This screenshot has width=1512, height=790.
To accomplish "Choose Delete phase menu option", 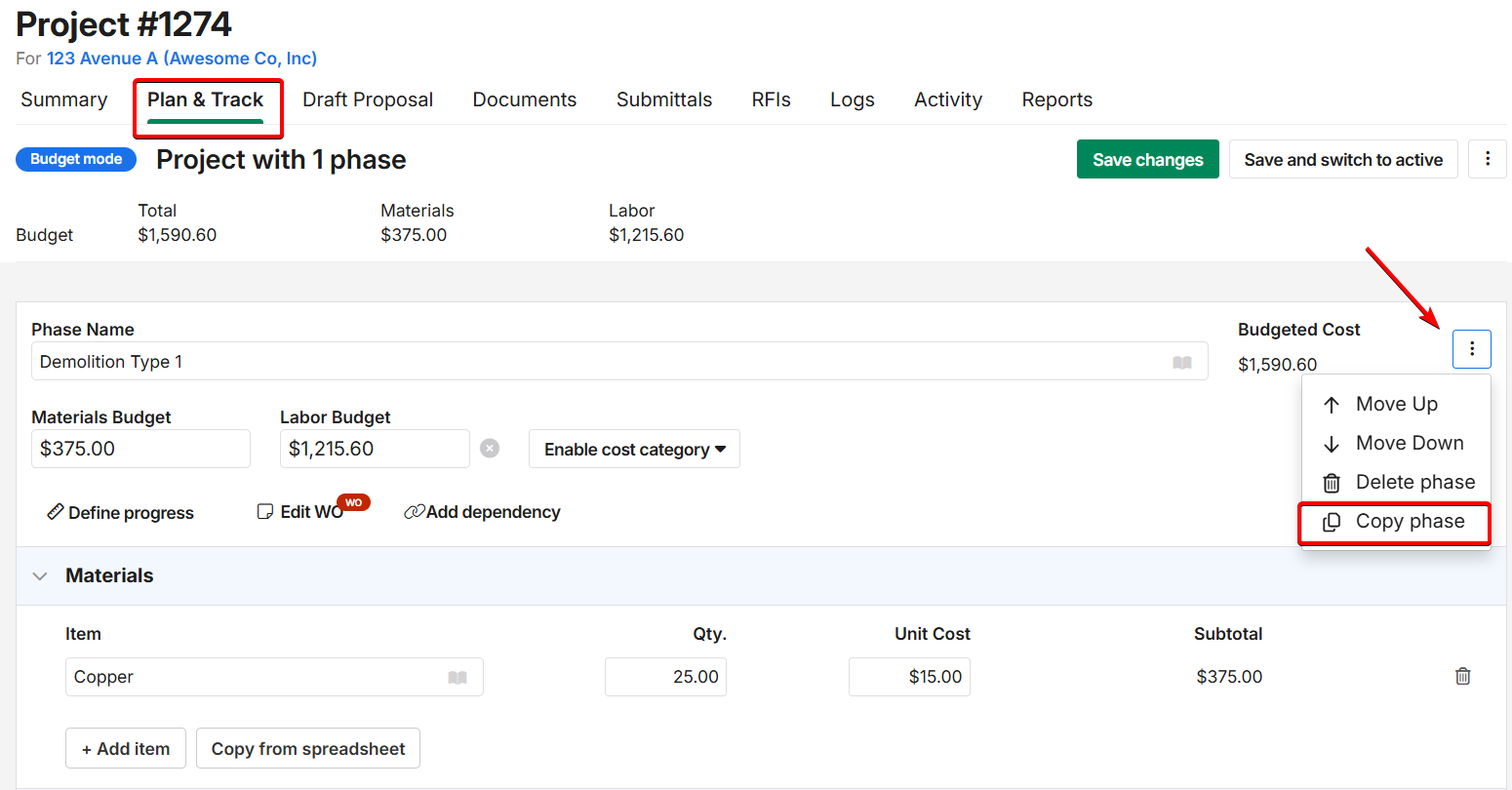I will (x=1397, y=482).
